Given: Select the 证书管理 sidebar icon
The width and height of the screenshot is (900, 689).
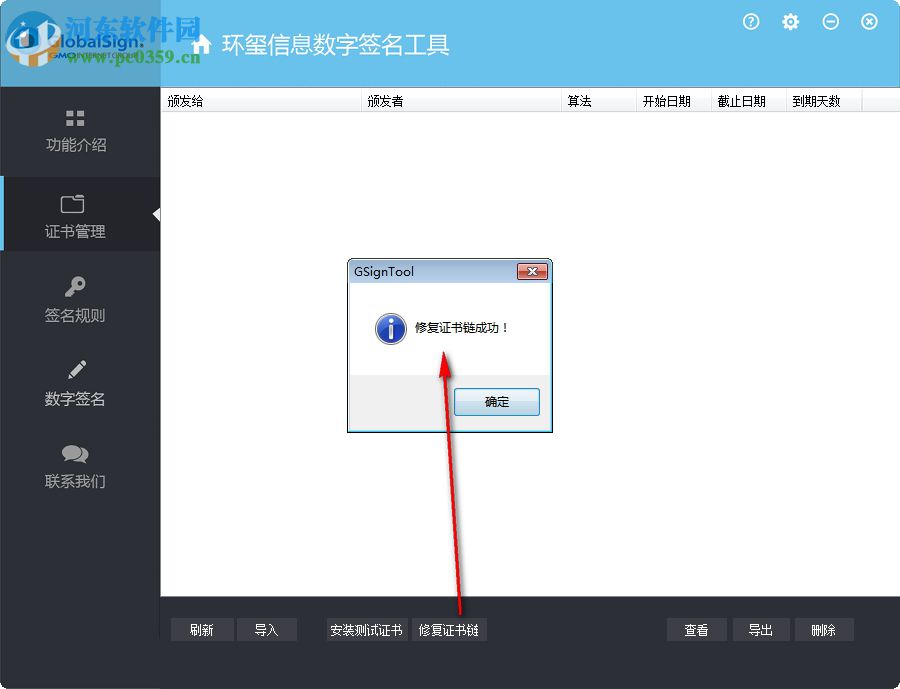Looking at the screenshot, I should pos(75,214).
